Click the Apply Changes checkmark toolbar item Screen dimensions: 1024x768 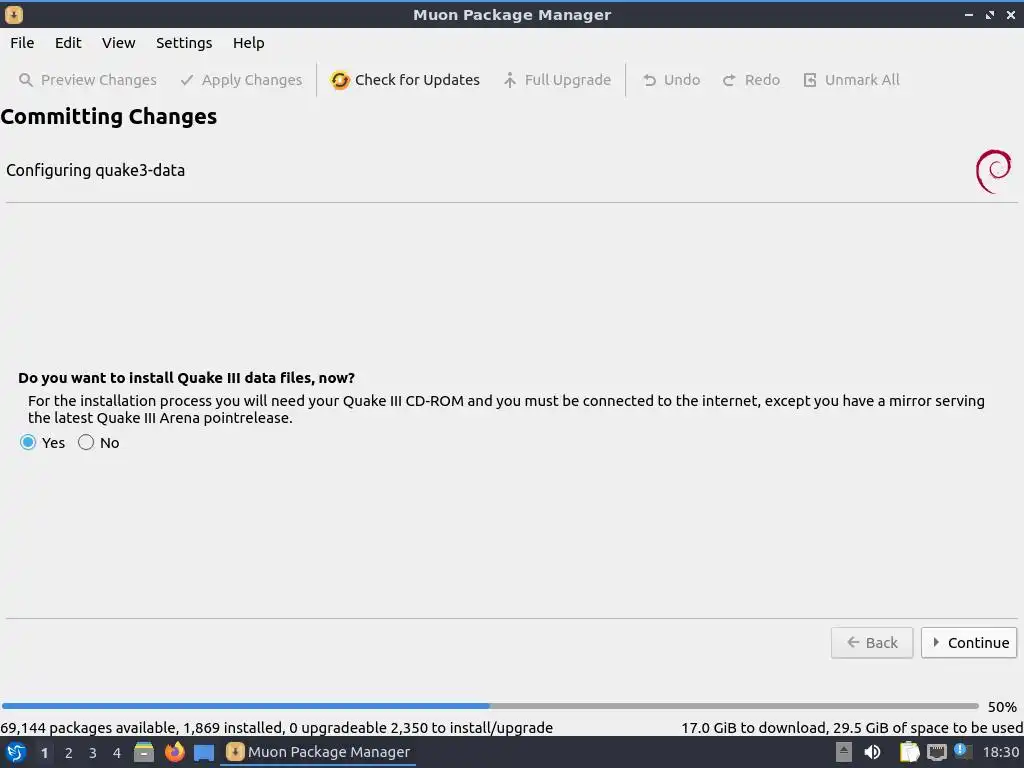coord(242,80)
